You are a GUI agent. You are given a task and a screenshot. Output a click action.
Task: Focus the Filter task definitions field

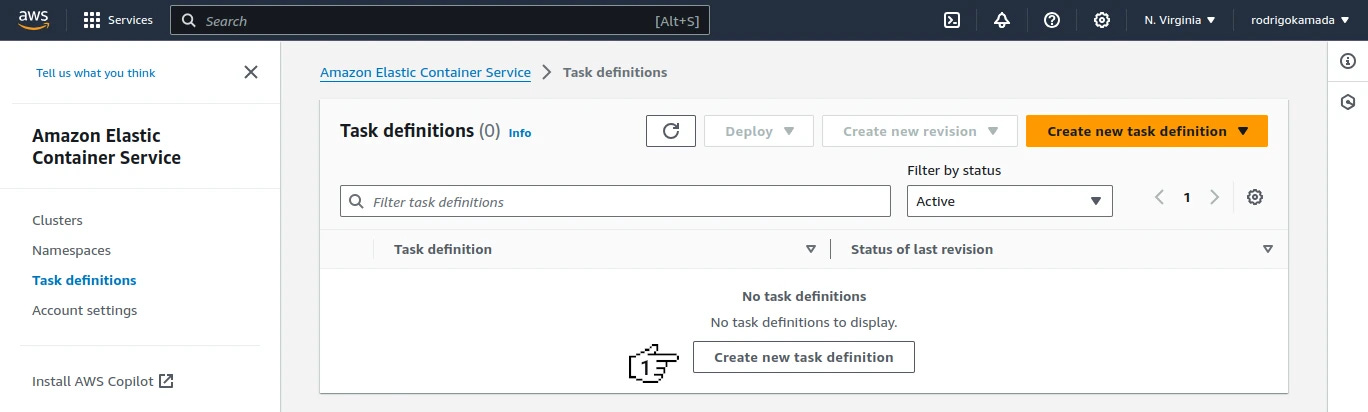point(615,201)
